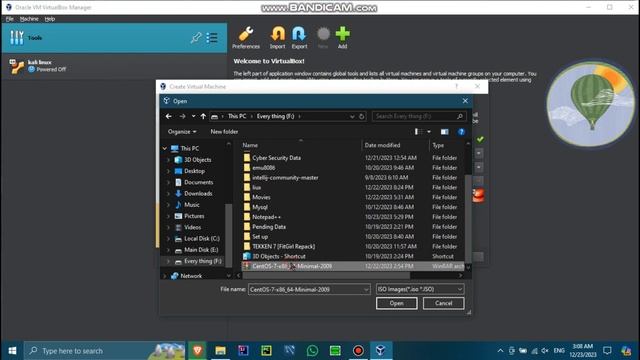Viewport: 640px width, 360px height.
Task: Select the Set up folder
Action: [260, 236]
